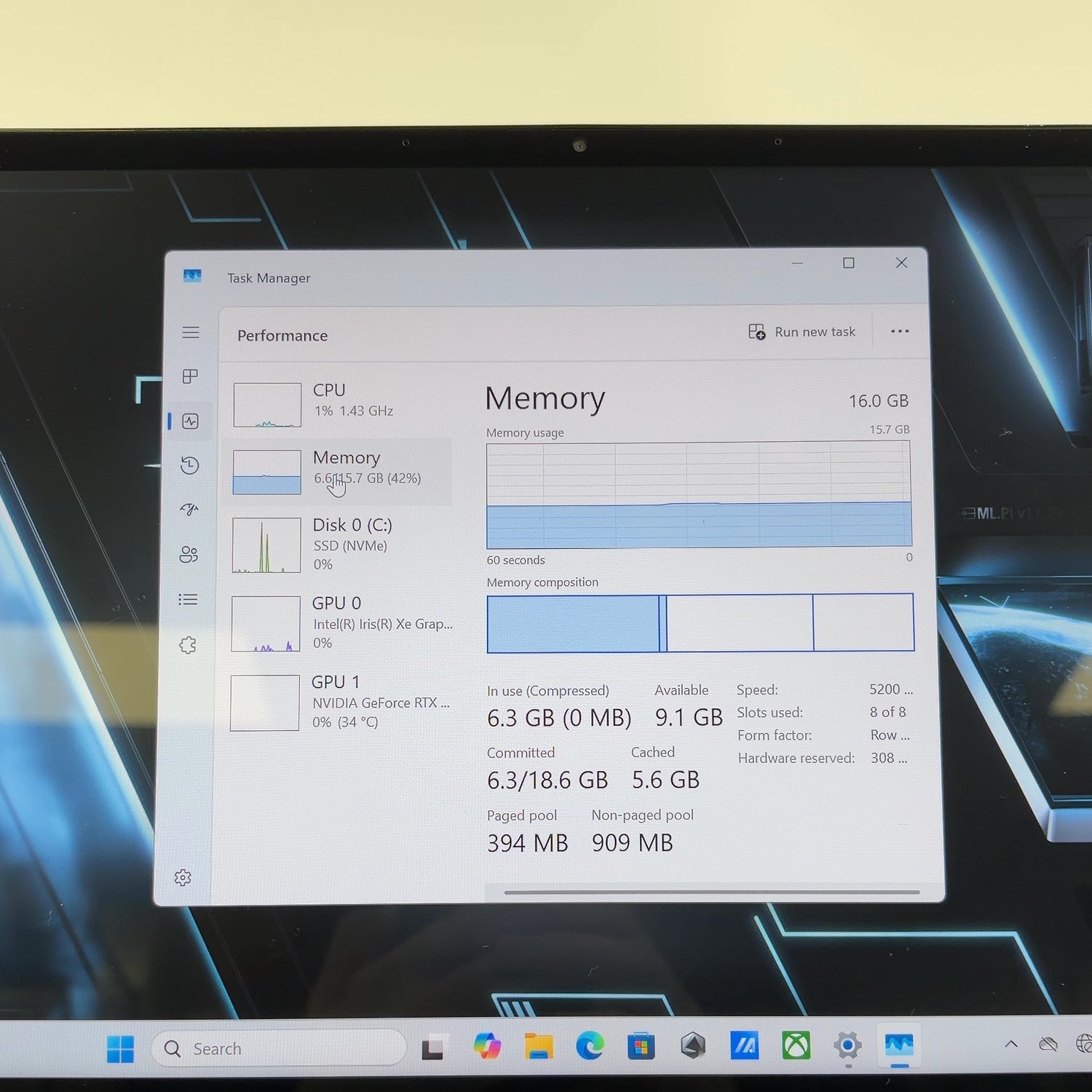Minimize the Task Manager window
Viewport: 1092px width, 1092px height.
point(797,263)
